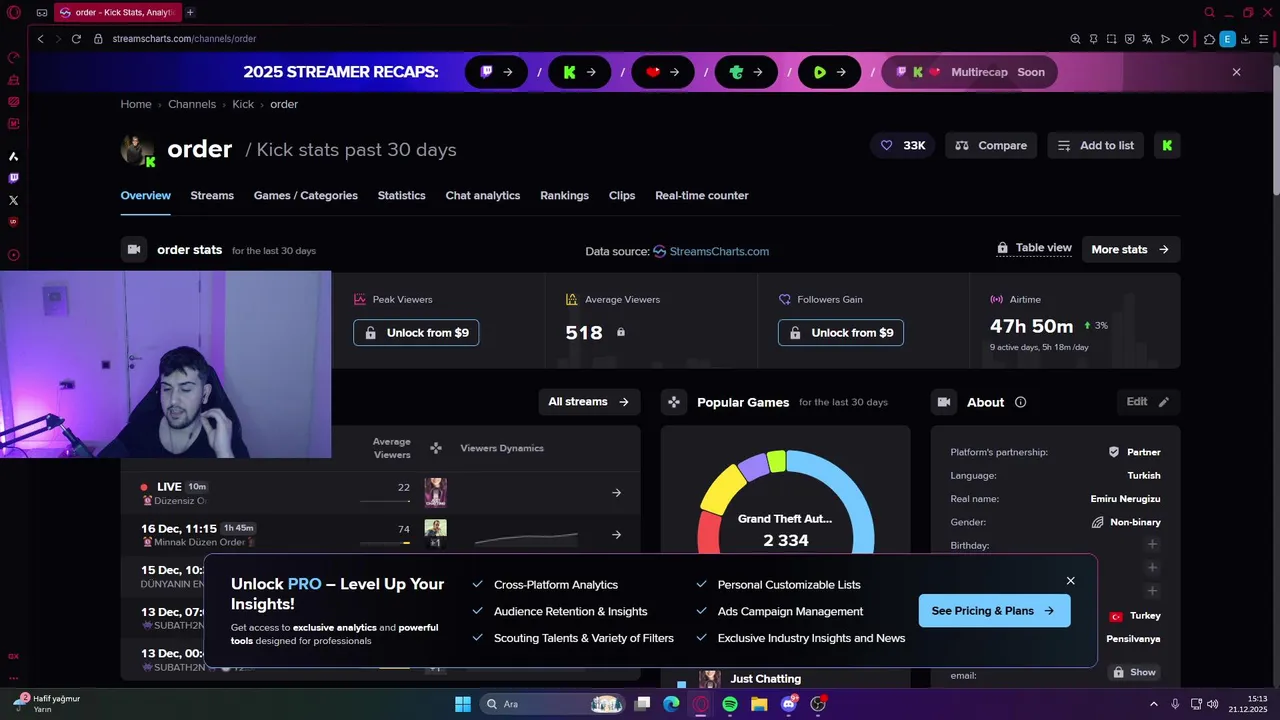
Task: Click the Opera GX logo menu
Action: (14, 13)
